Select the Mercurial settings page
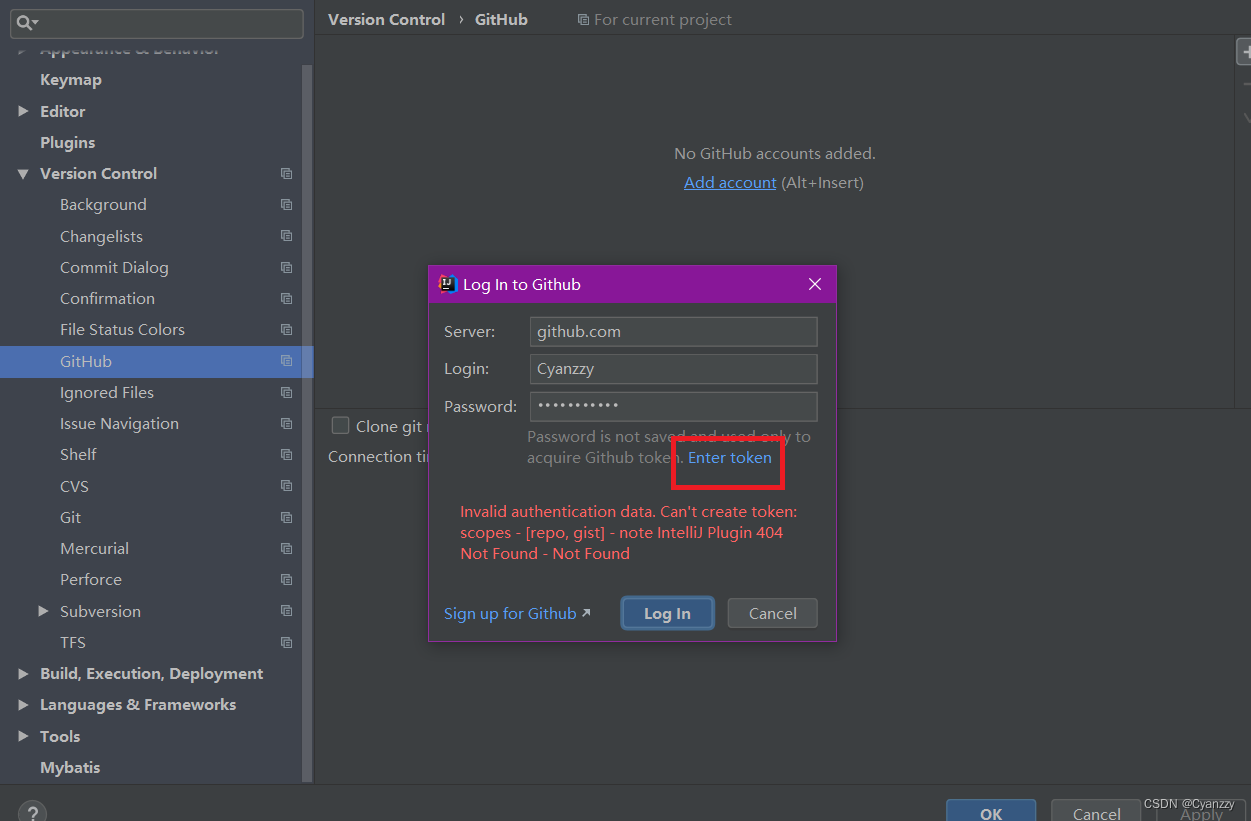This screenshot has width=1251, height=821. point(94,549)
